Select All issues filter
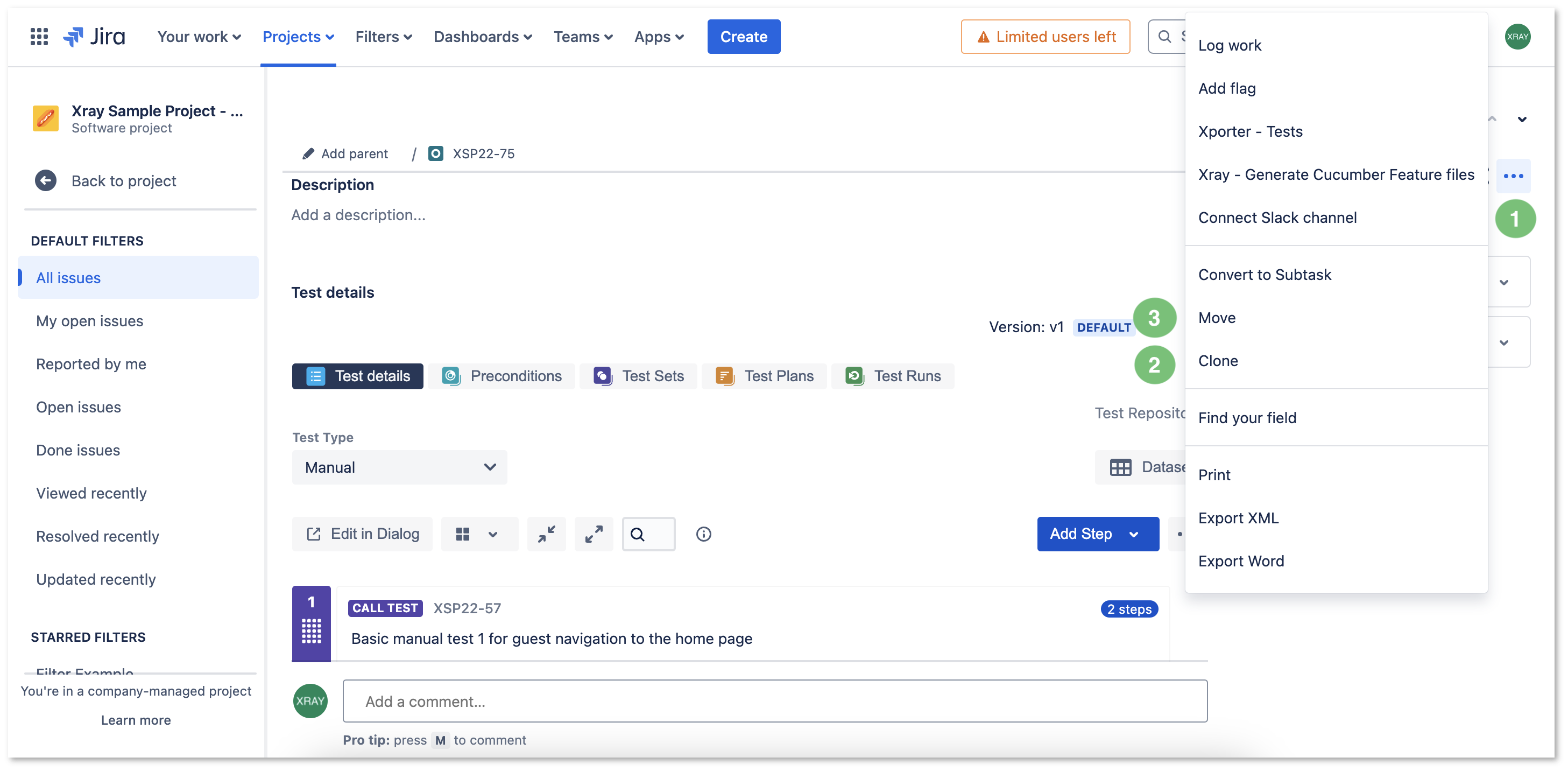 point(138,278)
